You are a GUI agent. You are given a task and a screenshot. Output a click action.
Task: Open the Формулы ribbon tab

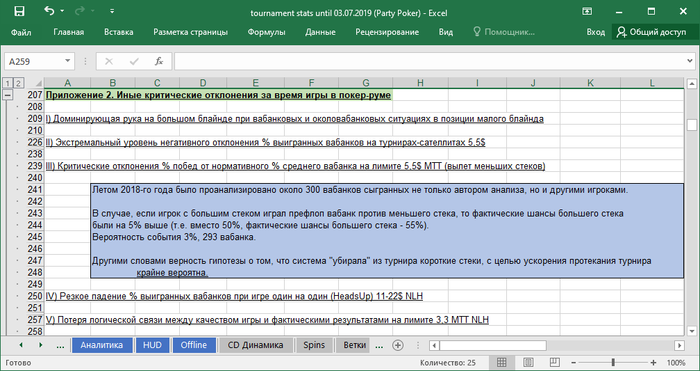point(267,32)
